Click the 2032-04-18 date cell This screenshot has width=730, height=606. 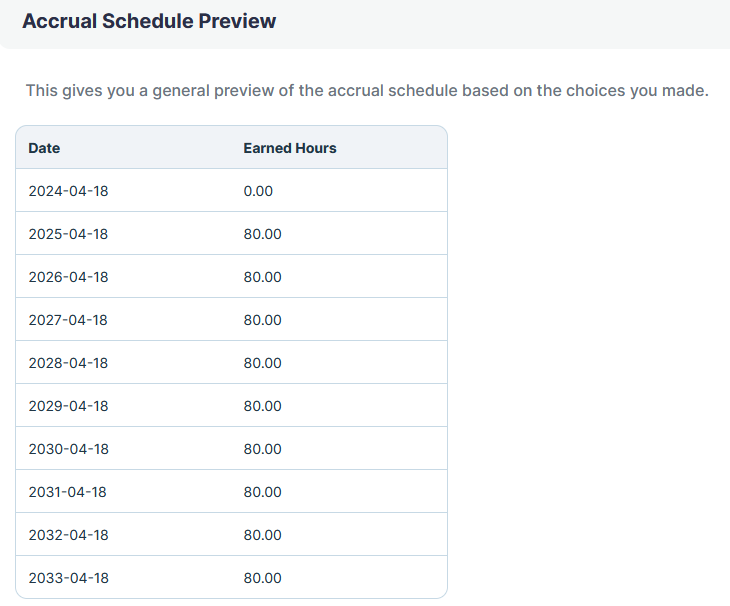[68, 535]
